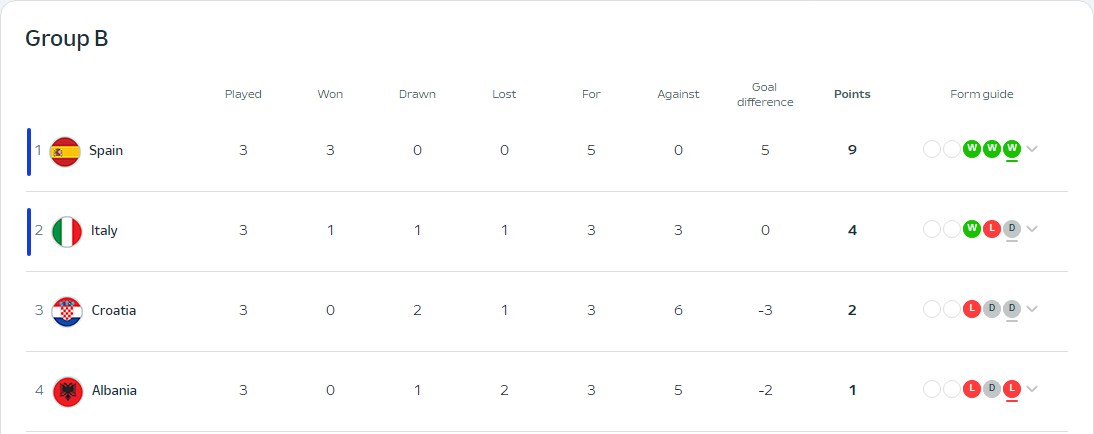Click Albania's grey draw form badge
Image resolution: width=1094 pixels, height=434 pixels.
pos(991,389)
